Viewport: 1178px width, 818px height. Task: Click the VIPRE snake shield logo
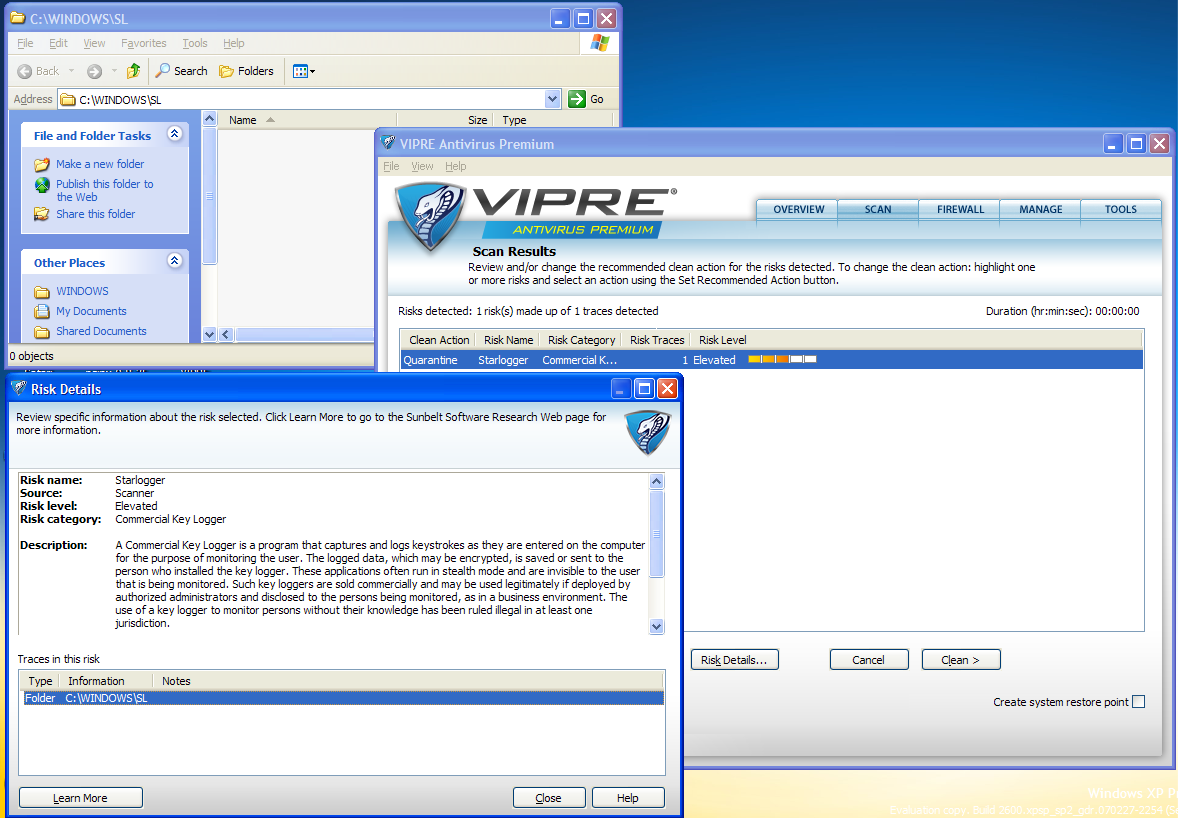pos(430,217)
